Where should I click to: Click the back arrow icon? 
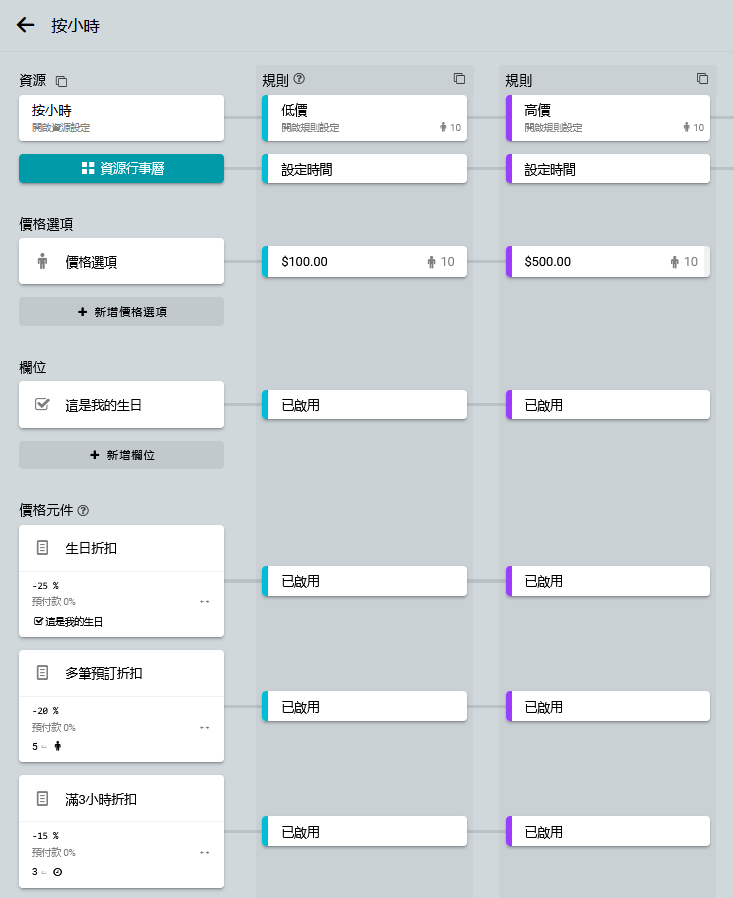(x=26, y=26)
